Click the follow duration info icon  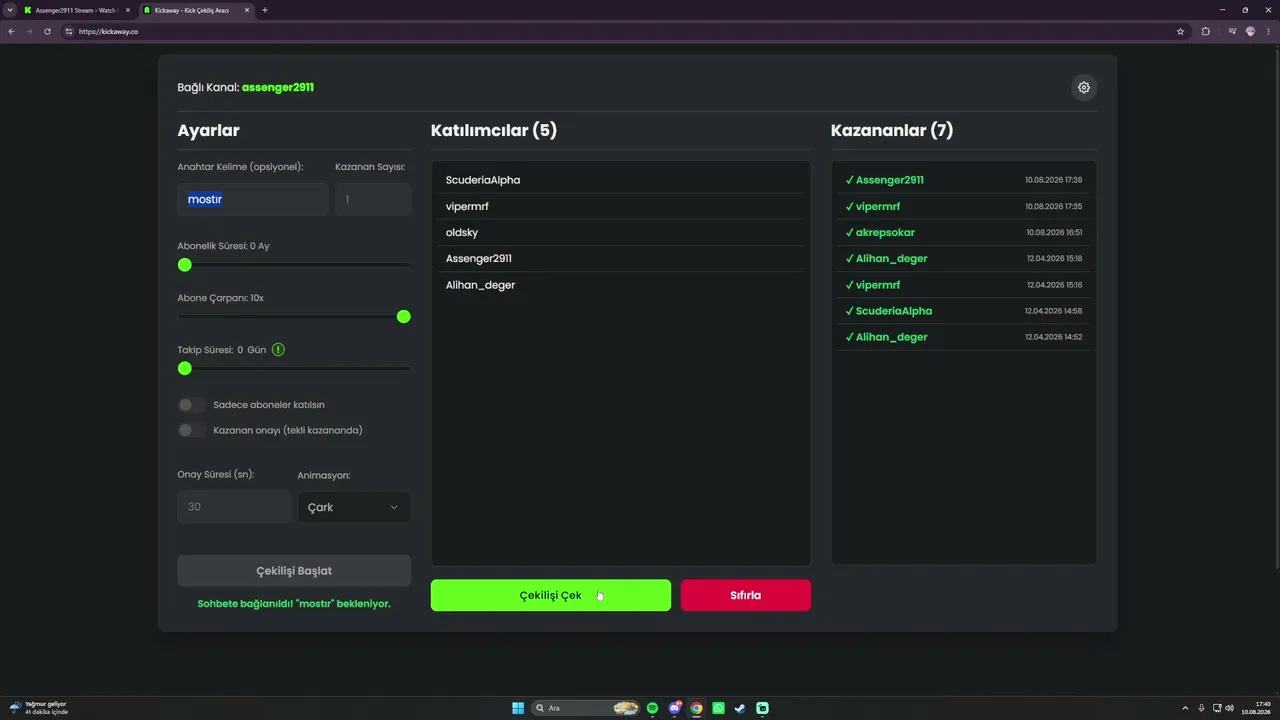click(x=278, y=350)
